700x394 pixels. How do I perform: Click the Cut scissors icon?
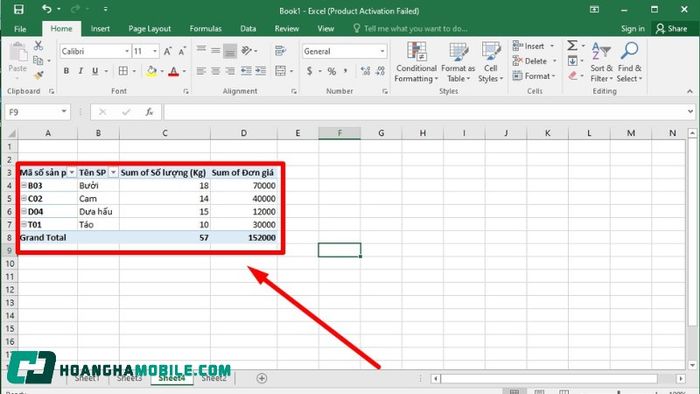point(38,46)
